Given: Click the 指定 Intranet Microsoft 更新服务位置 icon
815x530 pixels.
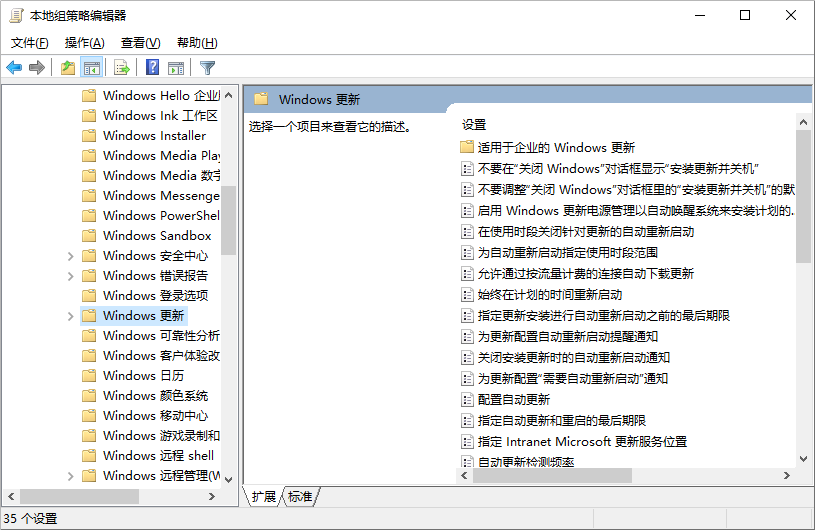Looking at the screenshot, I should 467,442.
